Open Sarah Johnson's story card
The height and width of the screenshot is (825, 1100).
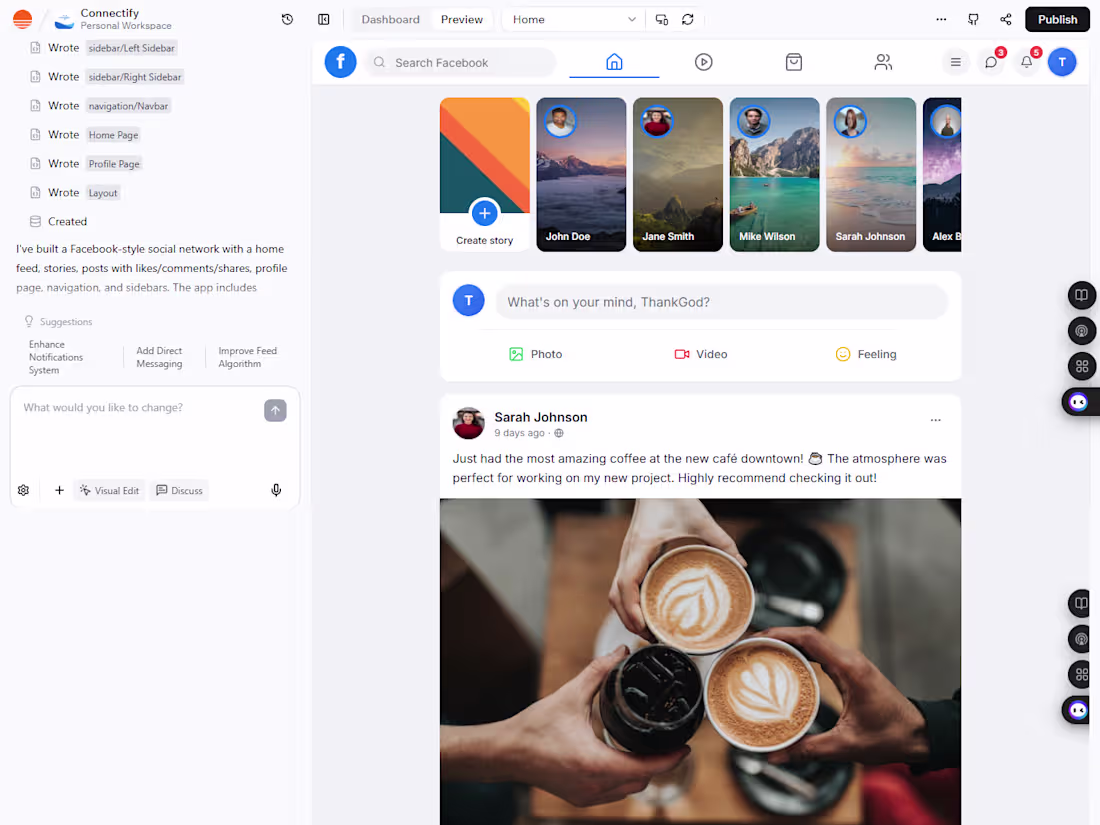[871, 175]
